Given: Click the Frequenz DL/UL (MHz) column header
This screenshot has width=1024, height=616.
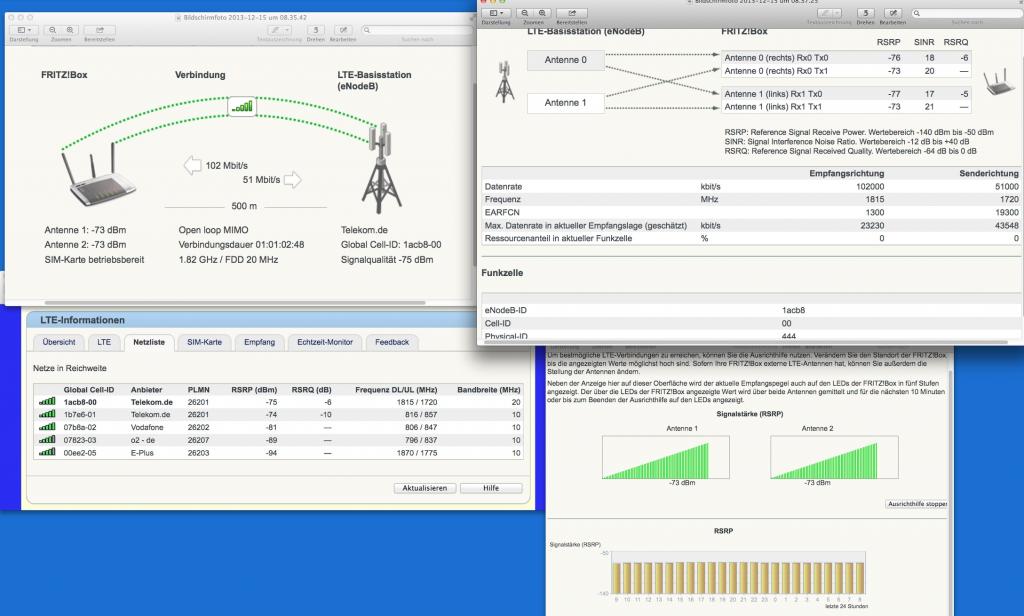Looking at the screenshot, I should [396, 390].
